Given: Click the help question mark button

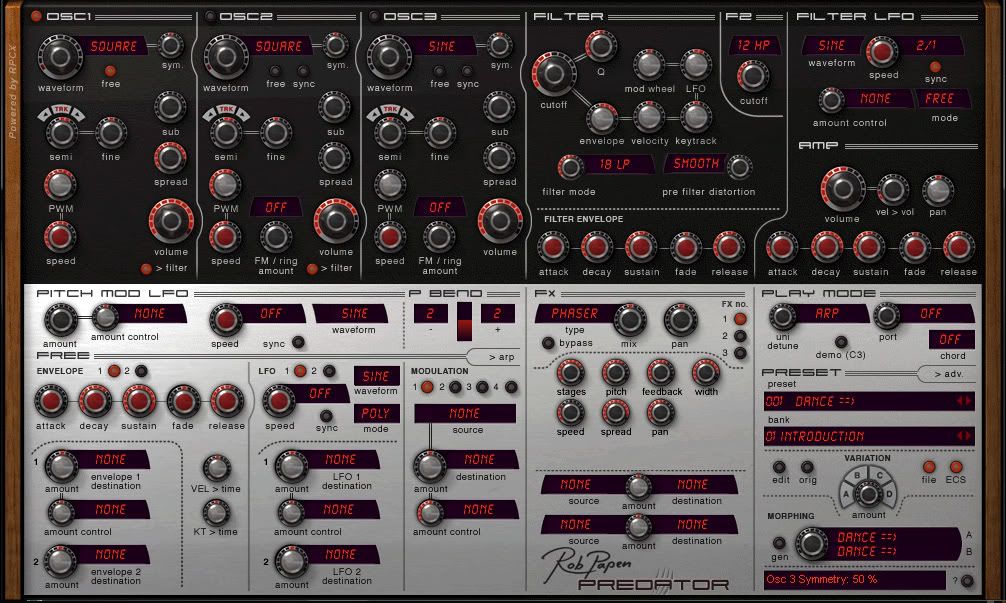Looking at the screenshot, I should pyautogui.click(x=967, y=581).
